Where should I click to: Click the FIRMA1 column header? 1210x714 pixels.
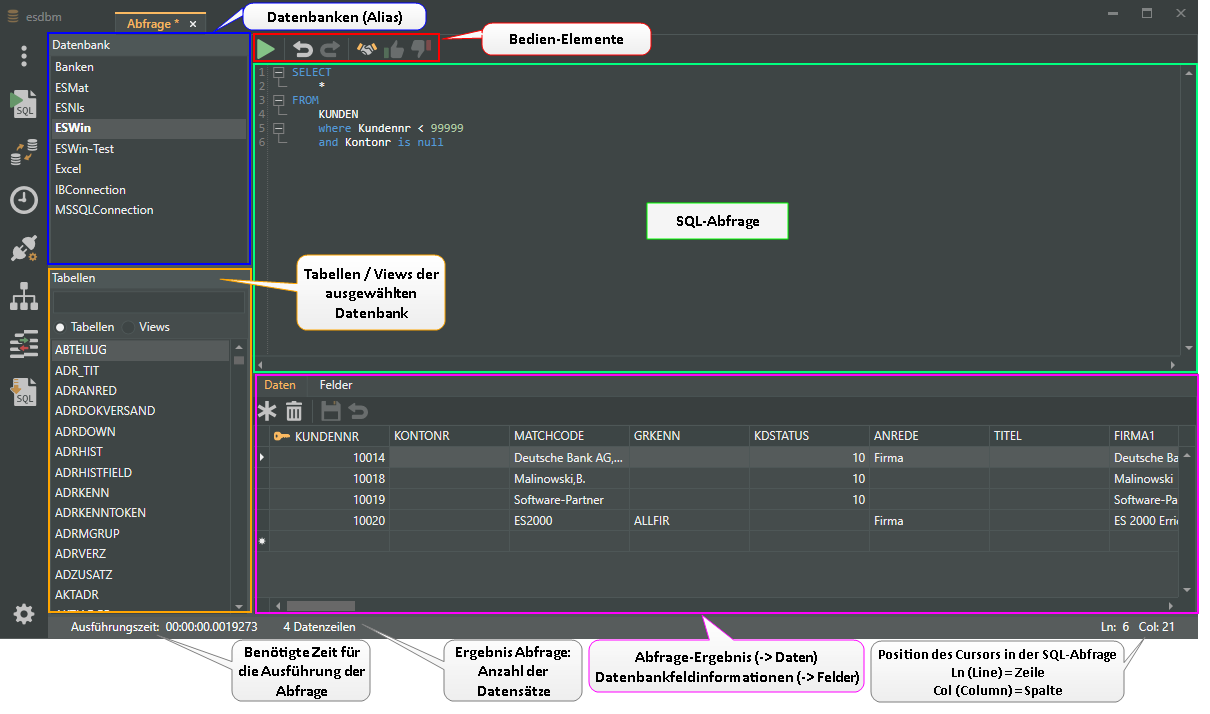[1145, 436]
